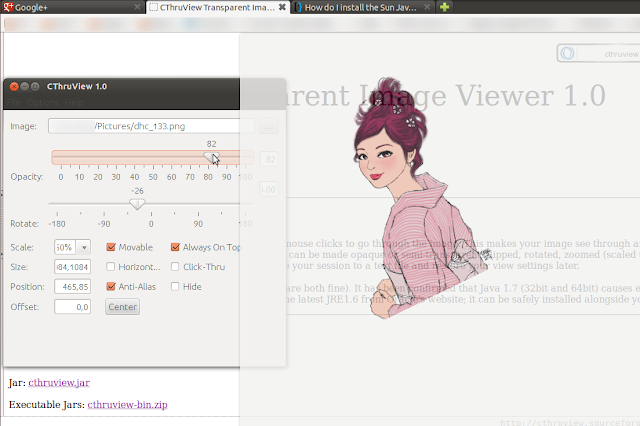Screen dimensions: 640x426
Task: Close the Google+ browser tab
Action: [x=137, y=7]
